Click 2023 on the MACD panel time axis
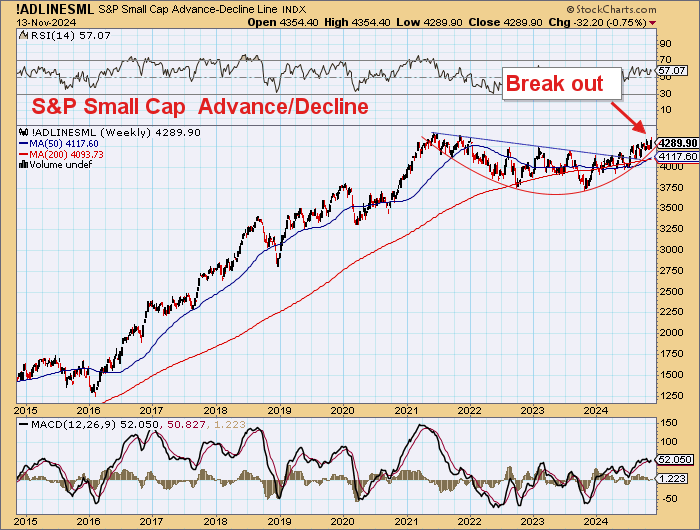Screen dimensions: 700x530 point(533,521)
